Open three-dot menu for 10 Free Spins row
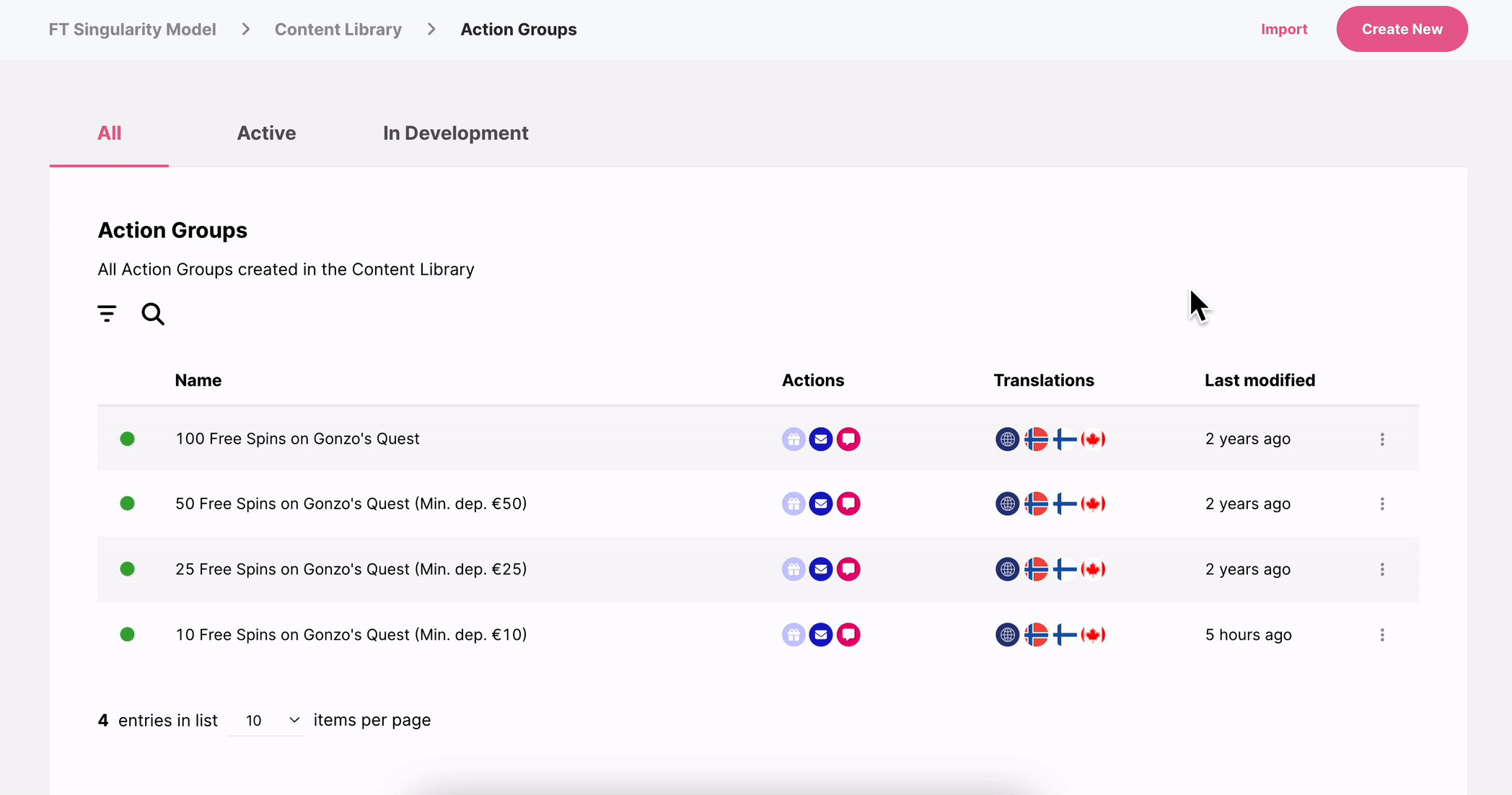 pos(1382,635)
